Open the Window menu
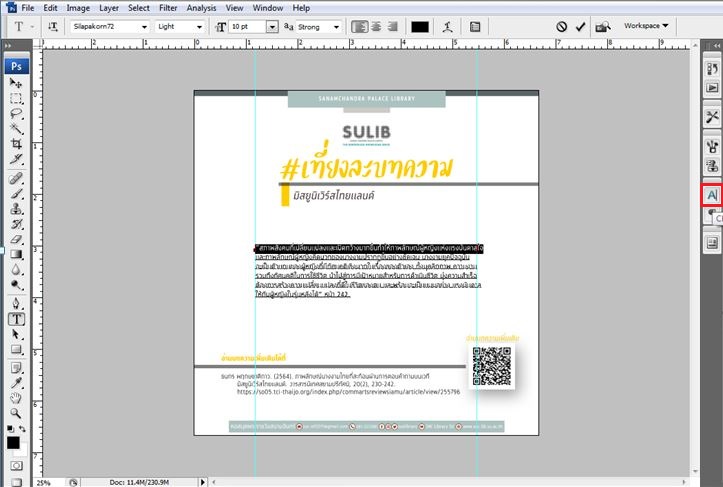The width and height of the screenshot is (723, 487). point(268,8)
